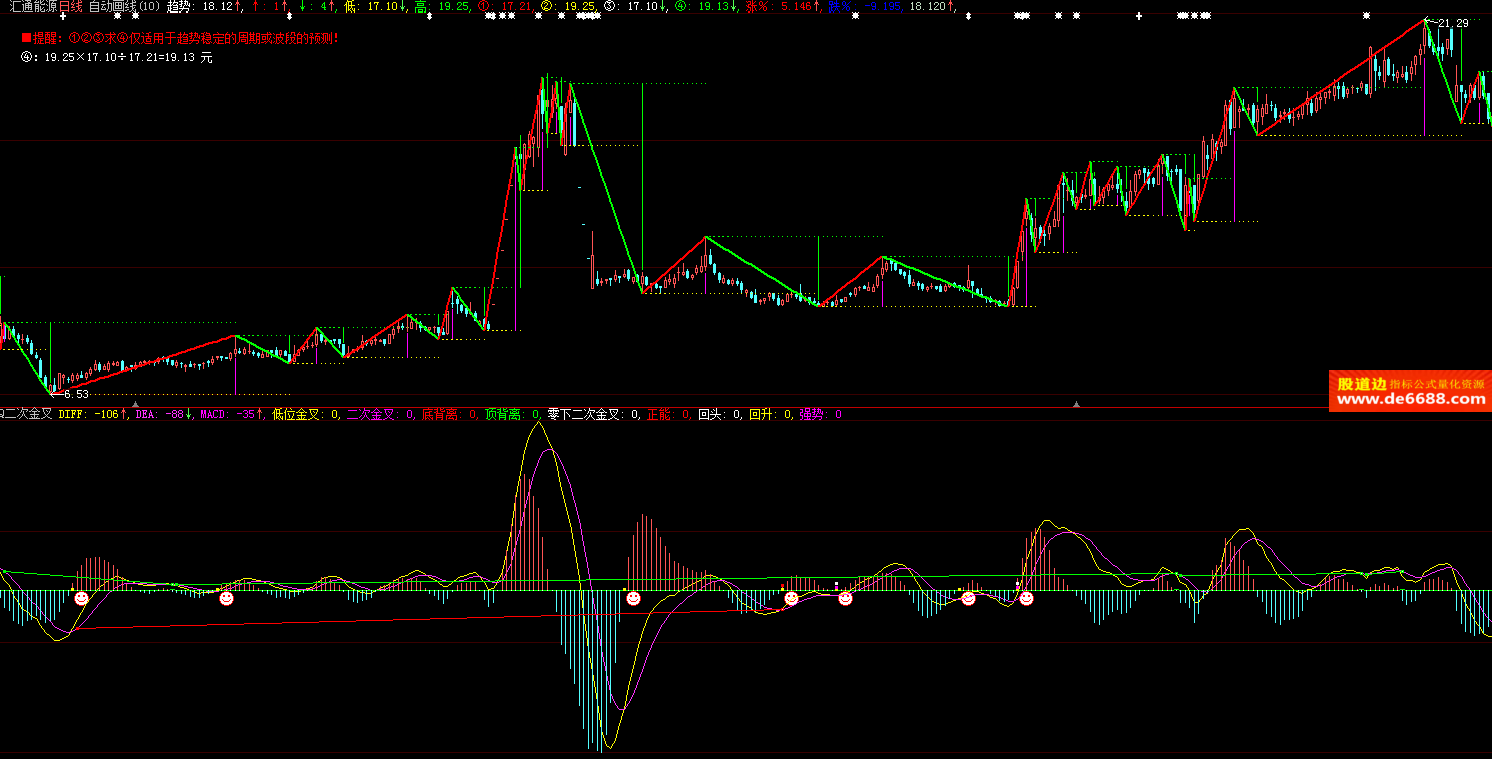The width and height of the screenshot is (1492, 759).
Task: Click the 18.120 value in header
Action: 932,7
